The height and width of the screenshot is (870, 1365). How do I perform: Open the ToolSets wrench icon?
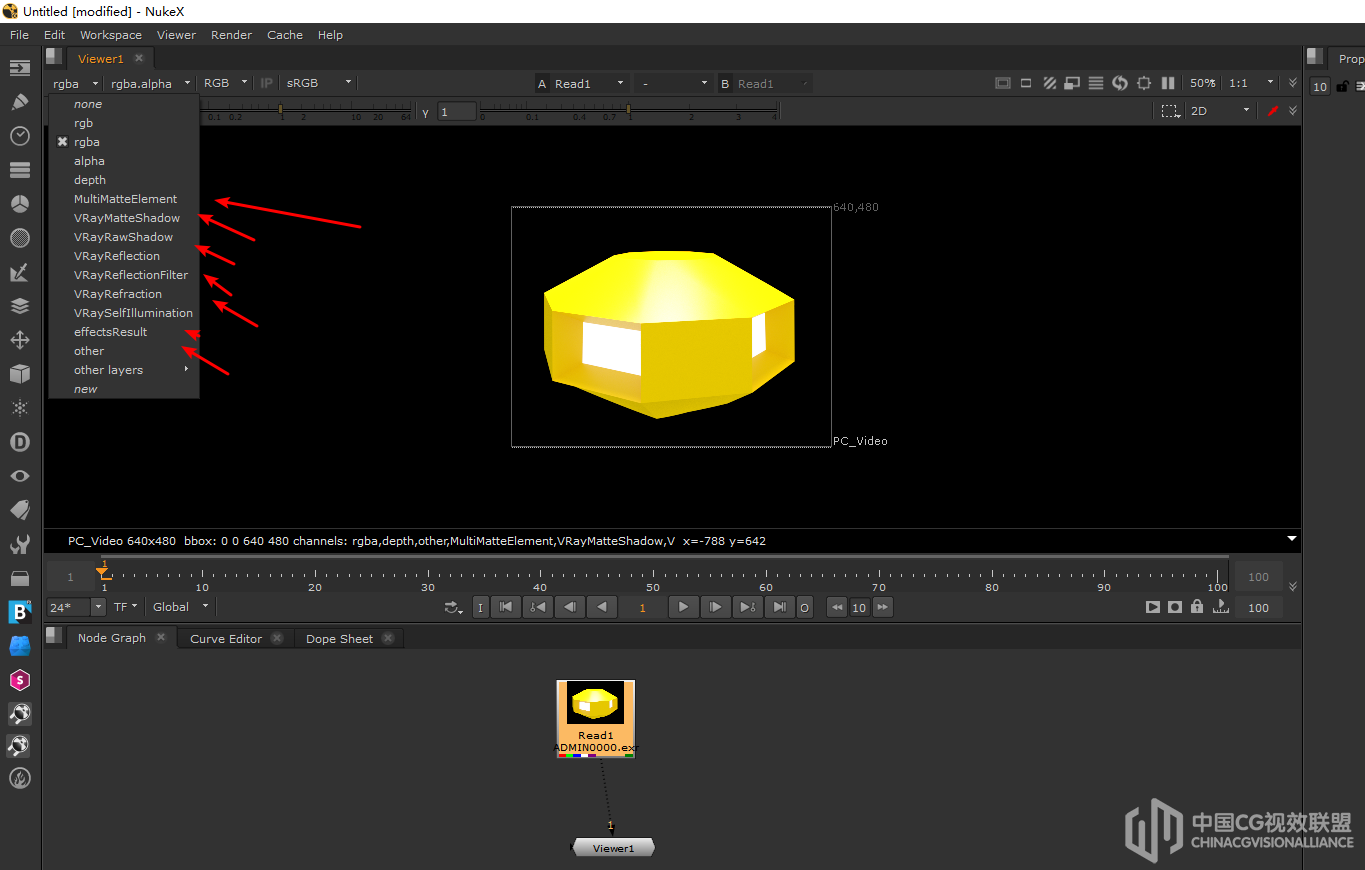point(20,544)
